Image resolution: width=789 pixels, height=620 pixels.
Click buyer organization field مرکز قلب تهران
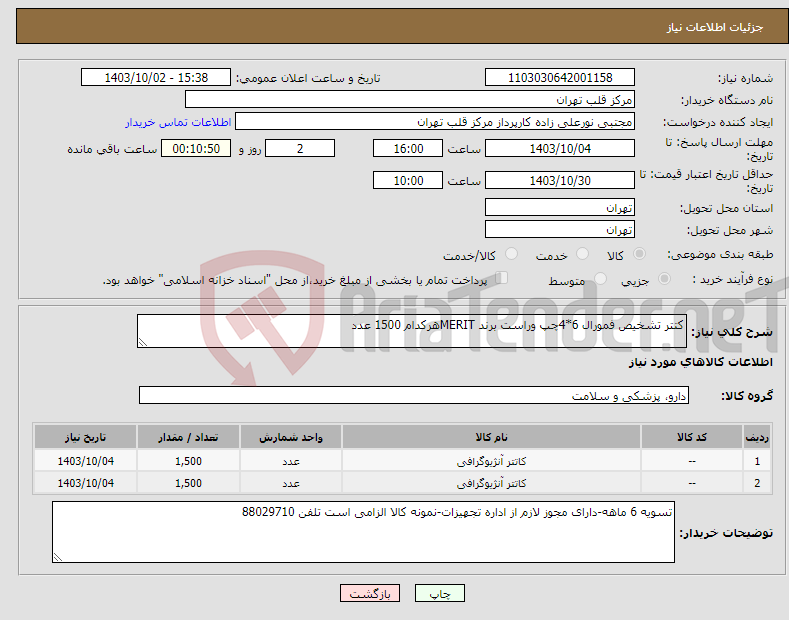[x=410, y=100]
